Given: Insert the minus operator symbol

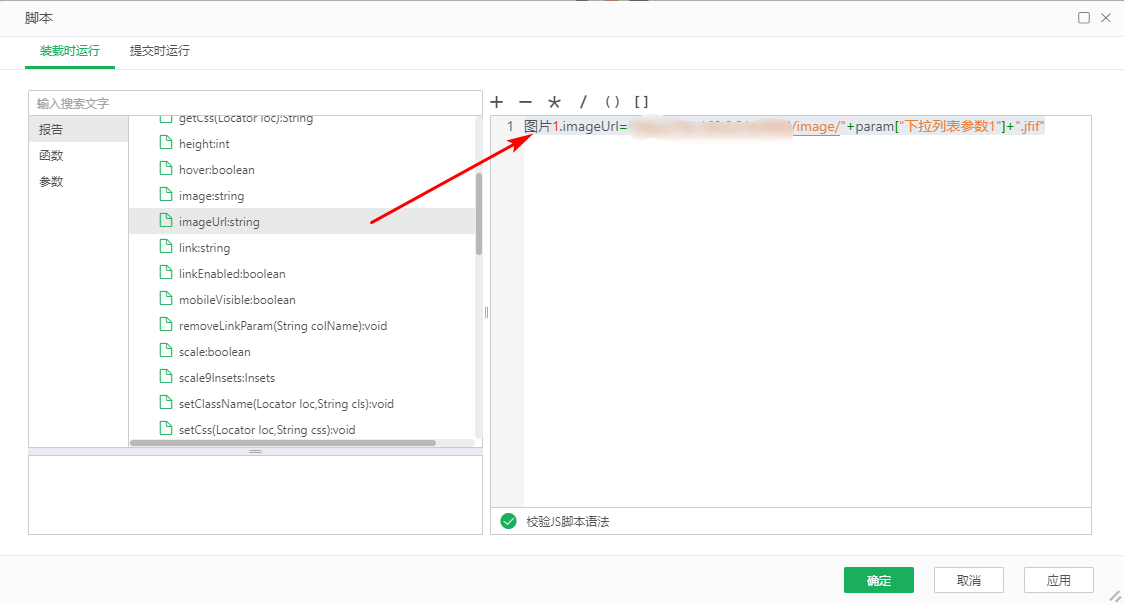Looking at the screenshot, I should pyautogui.click(x=525, y=102).
